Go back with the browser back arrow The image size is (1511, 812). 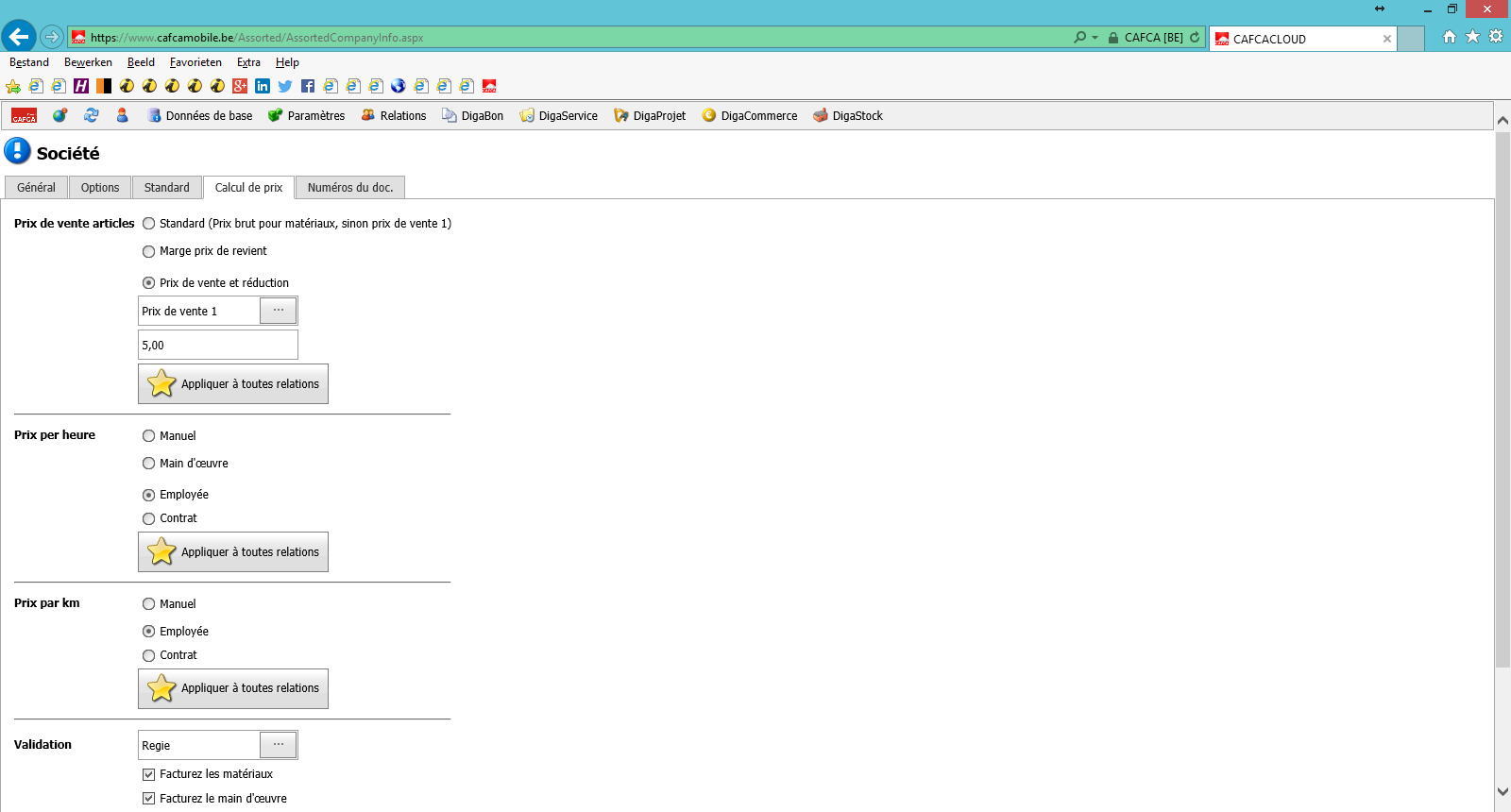(18, 37)
